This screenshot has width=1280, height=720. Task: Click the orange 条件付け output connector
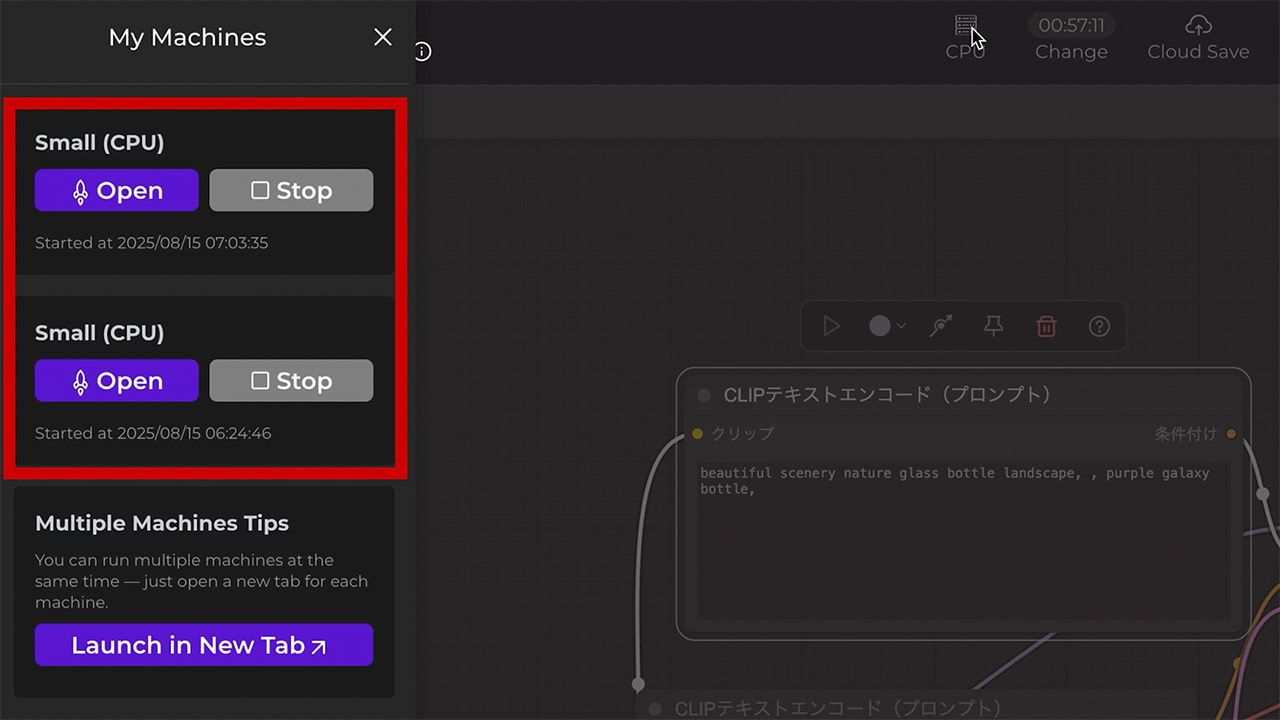tap(1231, 434)
